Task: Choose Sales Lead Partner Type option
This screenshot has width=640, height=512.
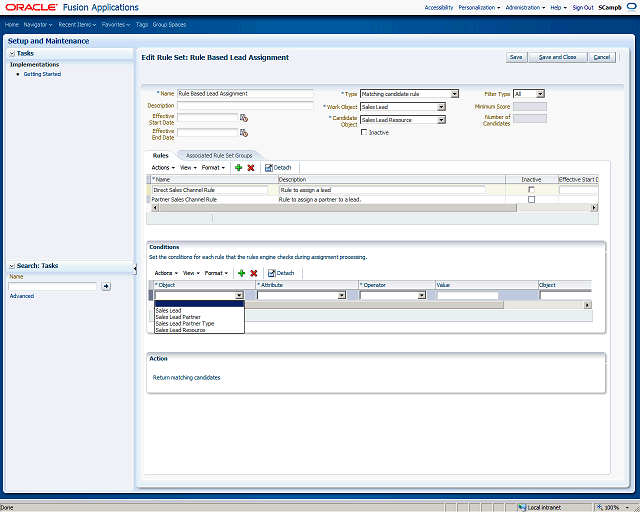Action: click(185, 323)
